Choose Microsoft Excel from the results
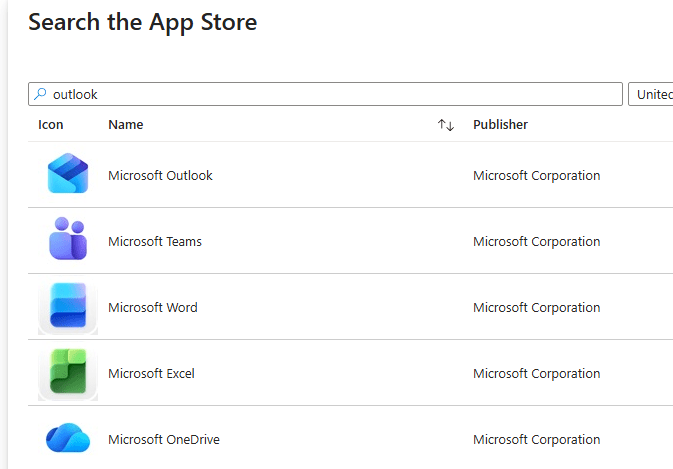This screenshot has width=673, height=469. (151, 374)
